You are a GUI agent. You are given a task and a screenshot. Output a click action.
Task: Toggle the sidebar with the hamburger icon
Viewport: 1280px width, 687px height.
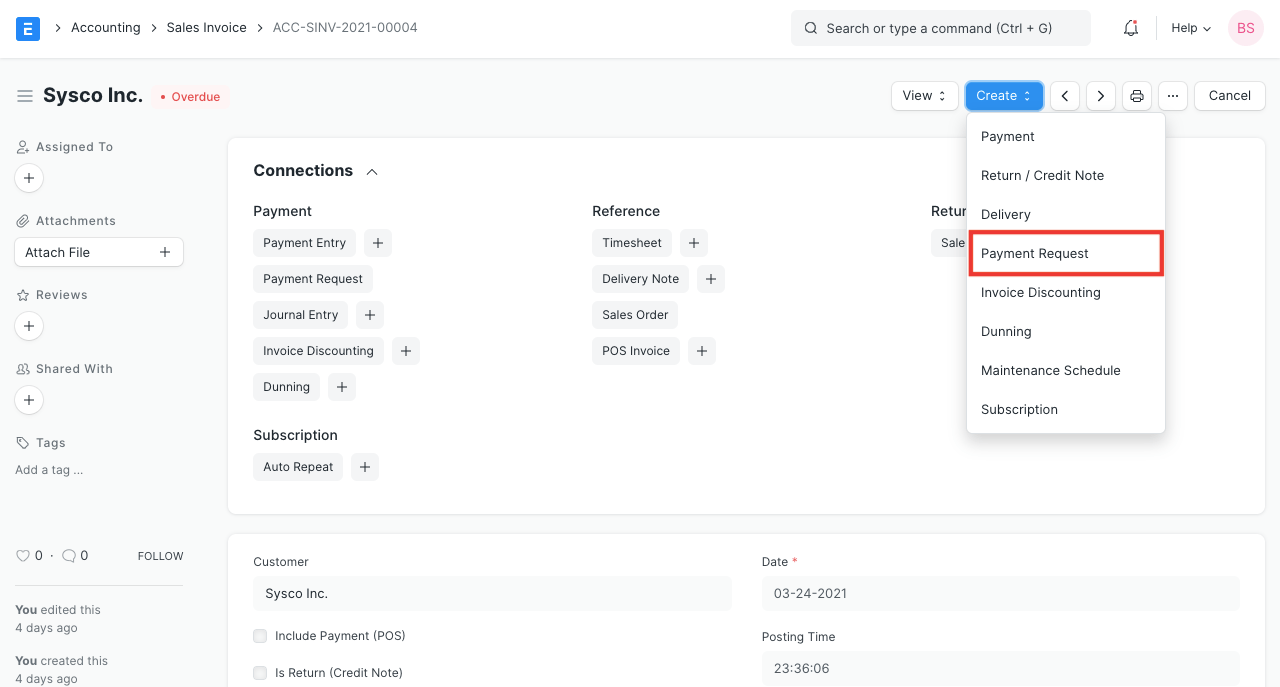point(25,96)
